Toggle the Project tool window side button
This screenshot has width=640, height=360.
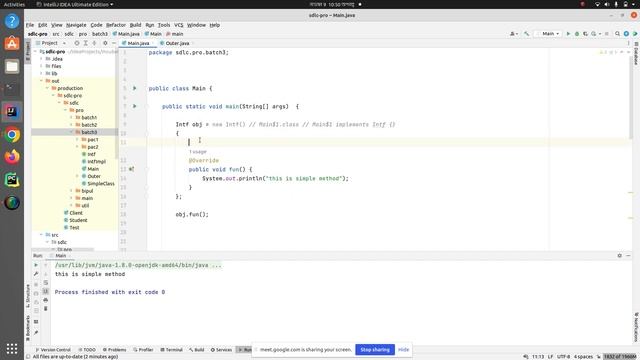click(28, 51)
